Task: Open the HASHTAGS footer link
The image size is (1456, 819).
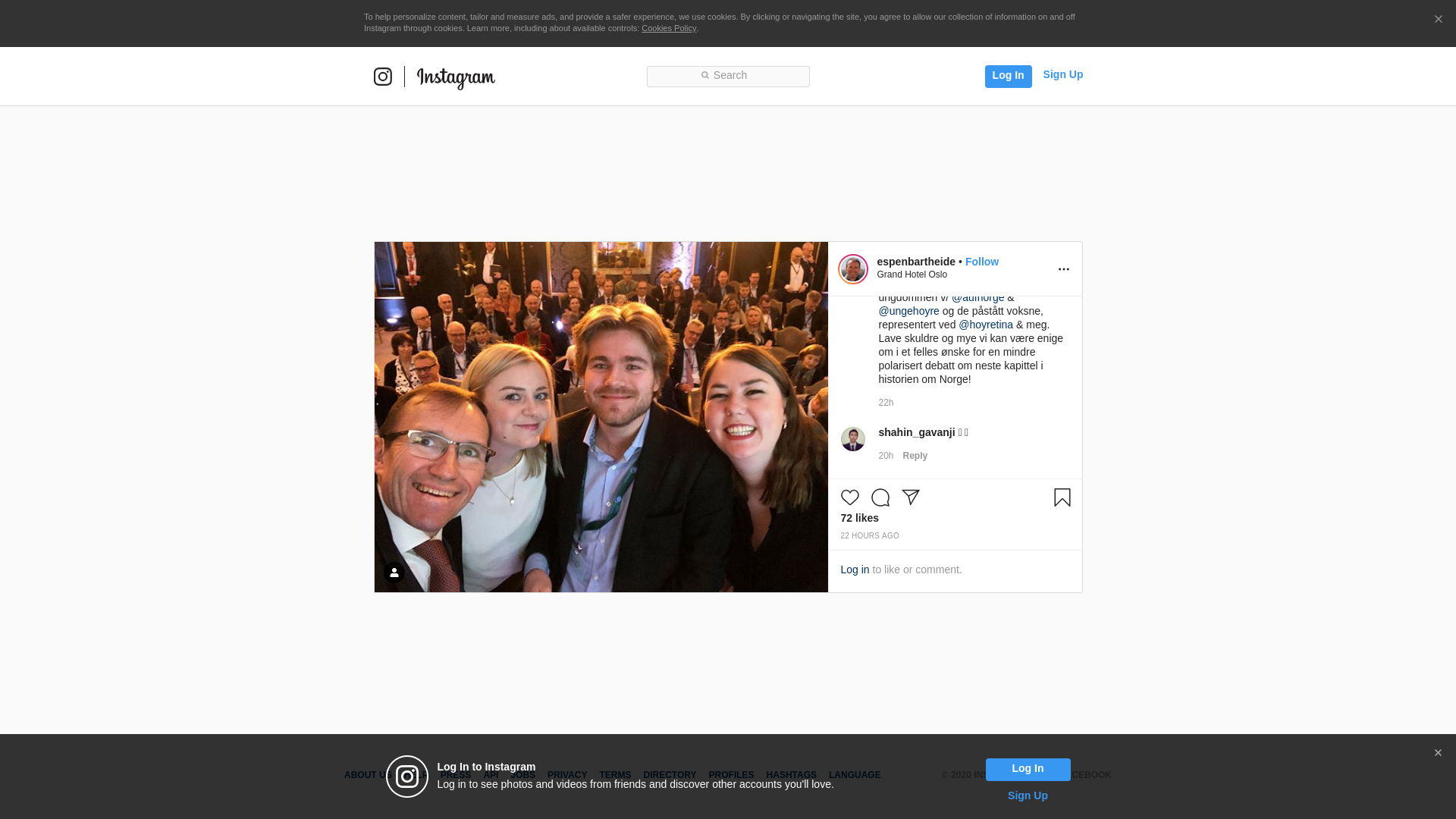Action: (790, 775)
